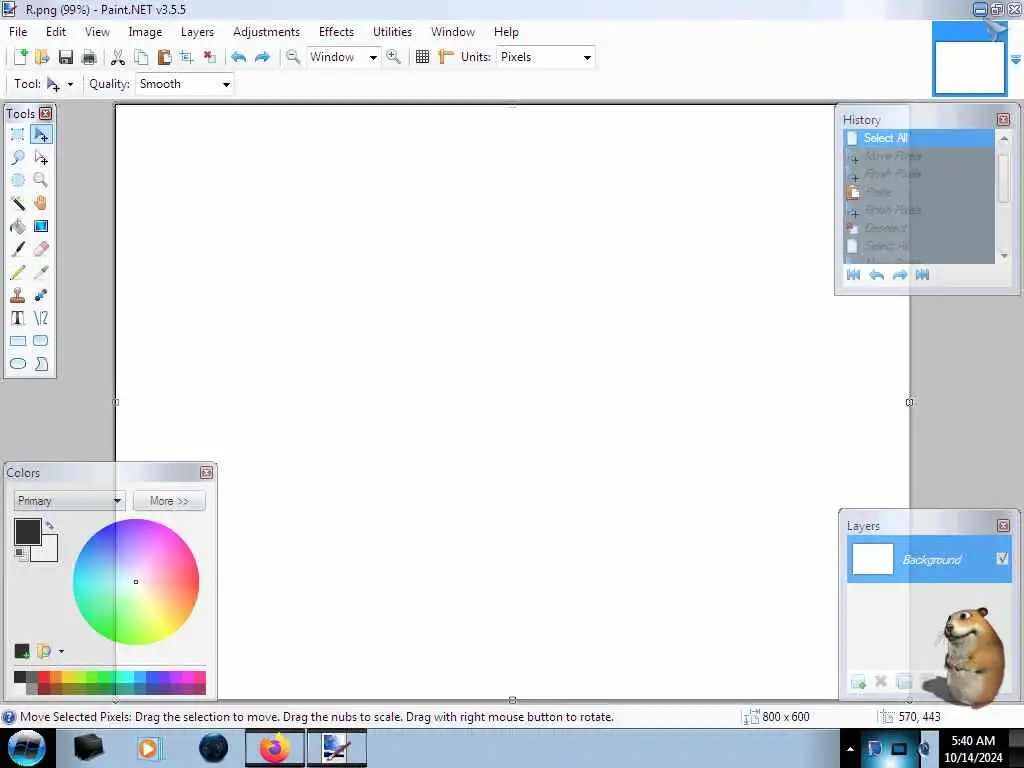The image size is (1024, 768).
Task: Click the secondary color white swatch
Action: pyautogui.click(x=47, y=552)
